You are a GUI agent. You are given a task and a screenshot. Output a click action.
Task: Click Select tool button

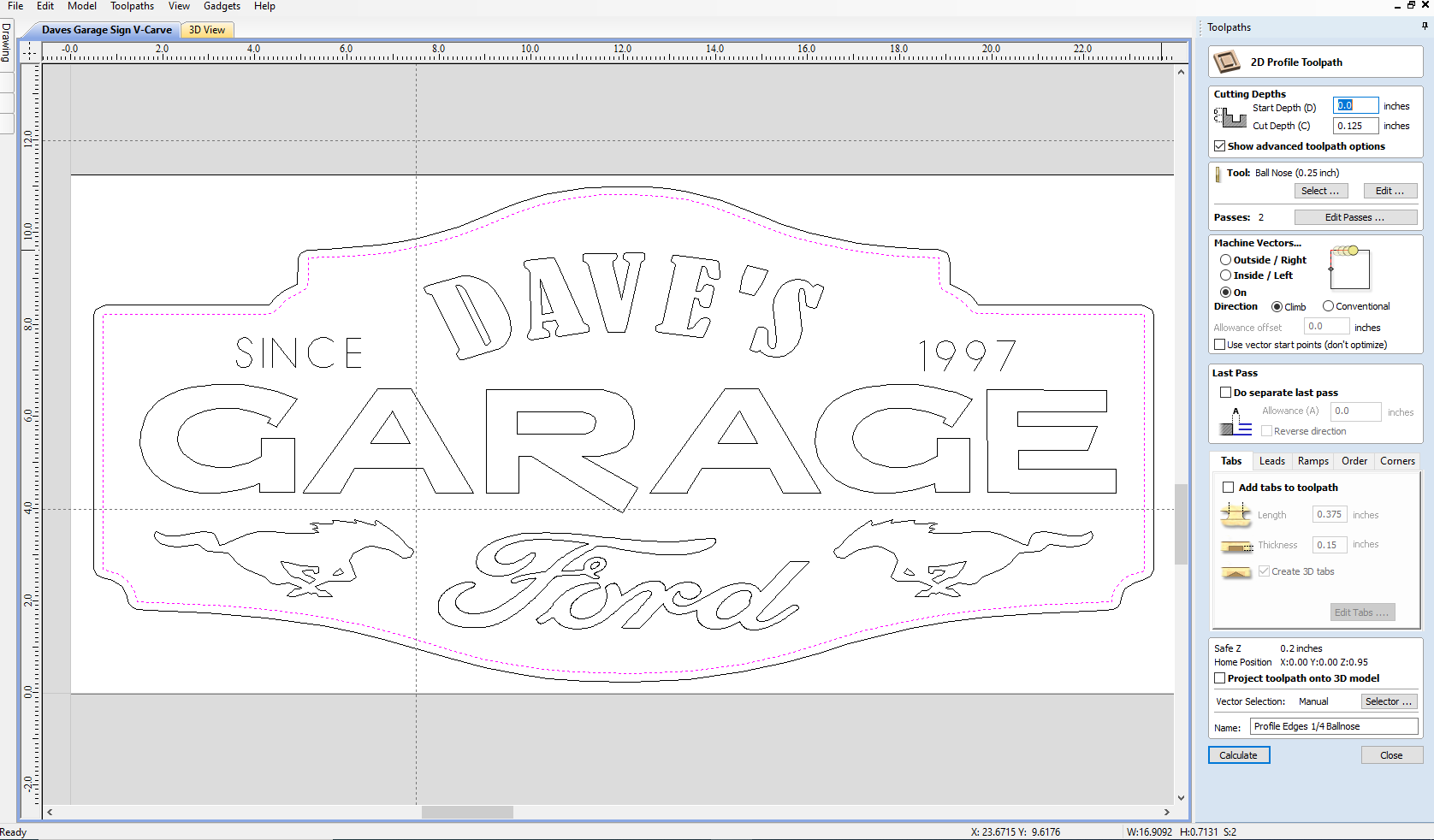pos(1320,192)
